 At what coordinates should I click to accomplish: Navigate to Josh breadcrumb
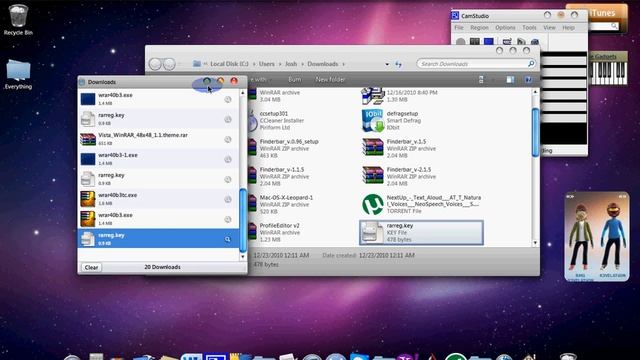point(291,64)
